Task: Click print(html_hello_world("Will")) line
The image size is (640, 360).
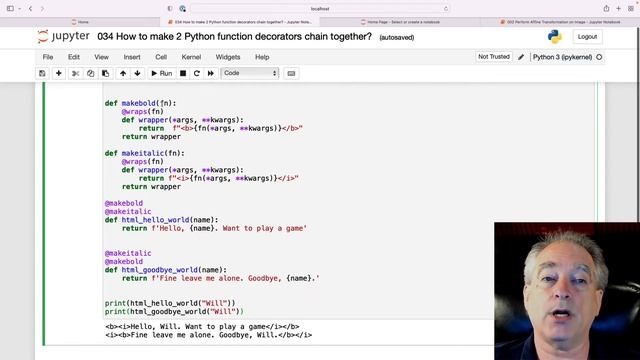Action: tap(170, 303)
